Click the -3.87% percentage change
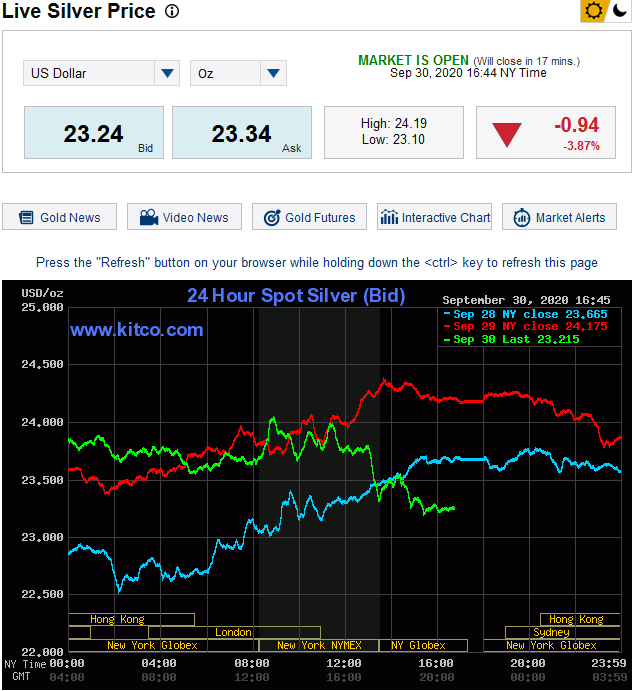 click(581, 146)
